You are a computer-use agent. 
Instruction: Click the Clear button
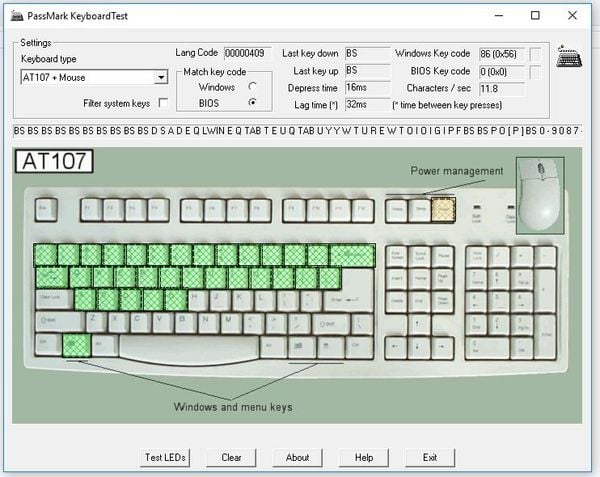(x=231, y=457)
